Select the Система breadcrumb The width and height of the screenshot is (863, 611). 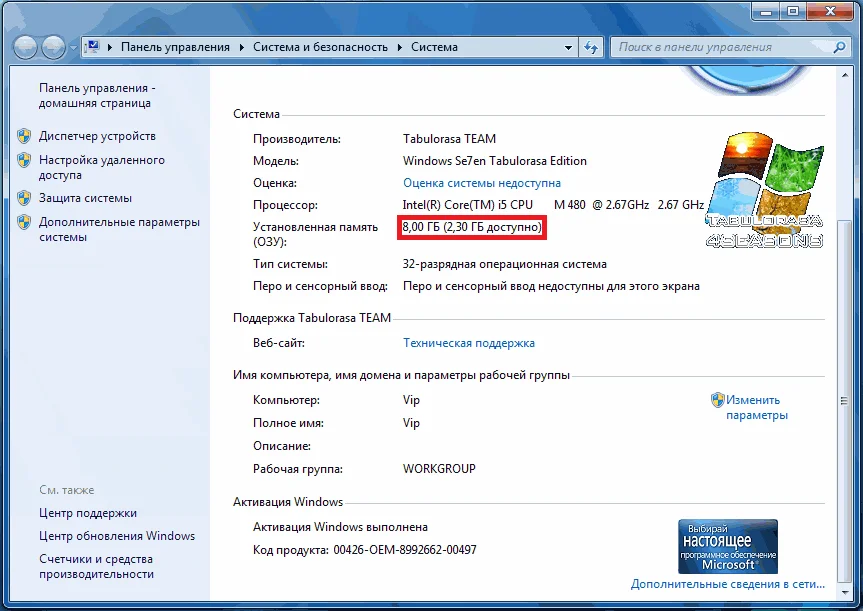(x=434, y=47)
